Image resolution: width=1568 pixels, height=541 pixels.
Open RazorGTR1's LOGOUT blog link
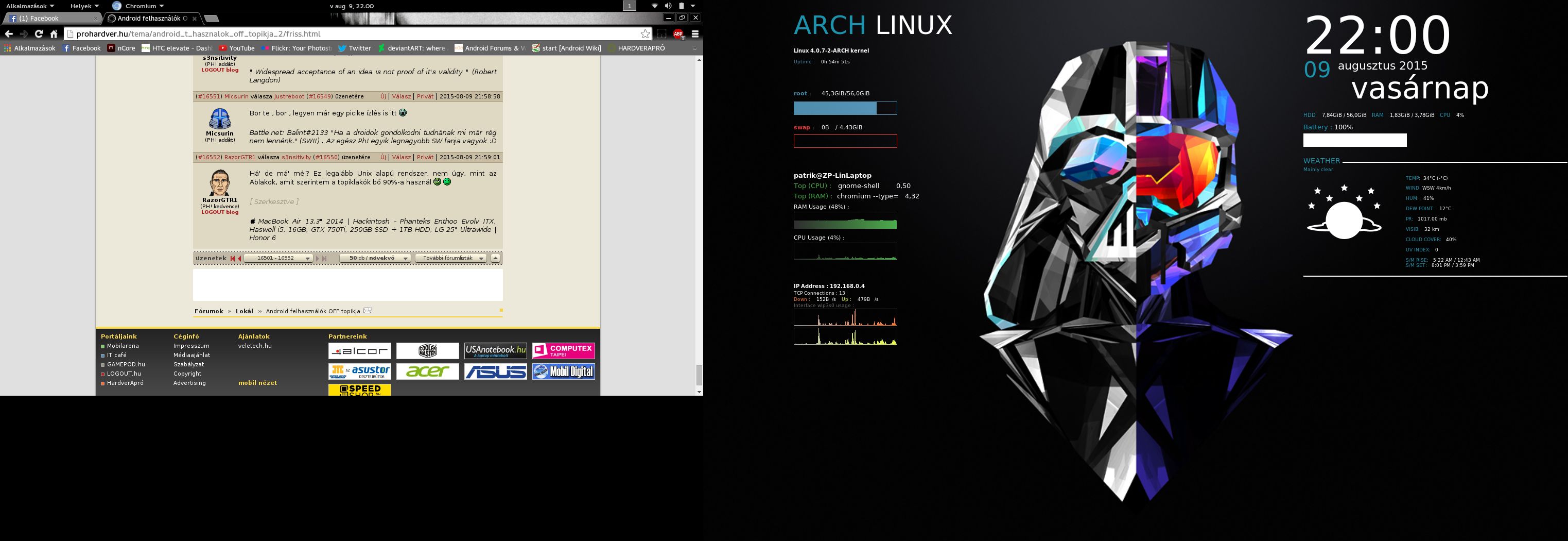[220, 213]
